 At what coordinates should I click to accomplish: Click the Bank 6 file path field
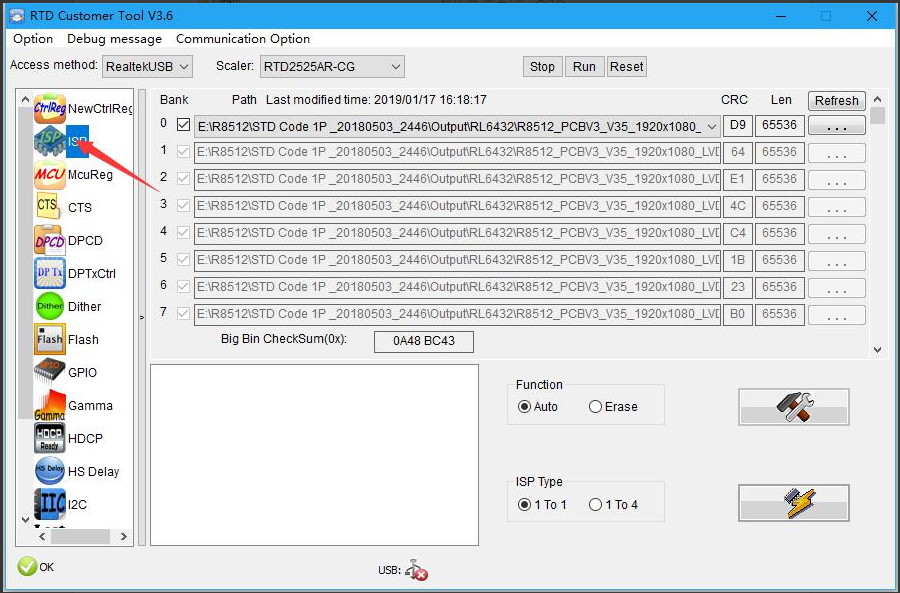(457, 287)
